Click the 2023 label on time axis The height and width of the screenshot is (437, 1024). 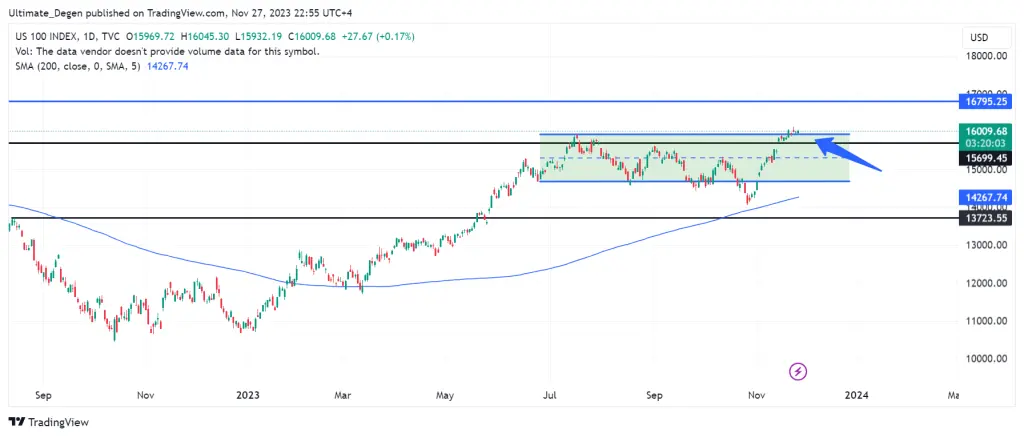point(248,395)
